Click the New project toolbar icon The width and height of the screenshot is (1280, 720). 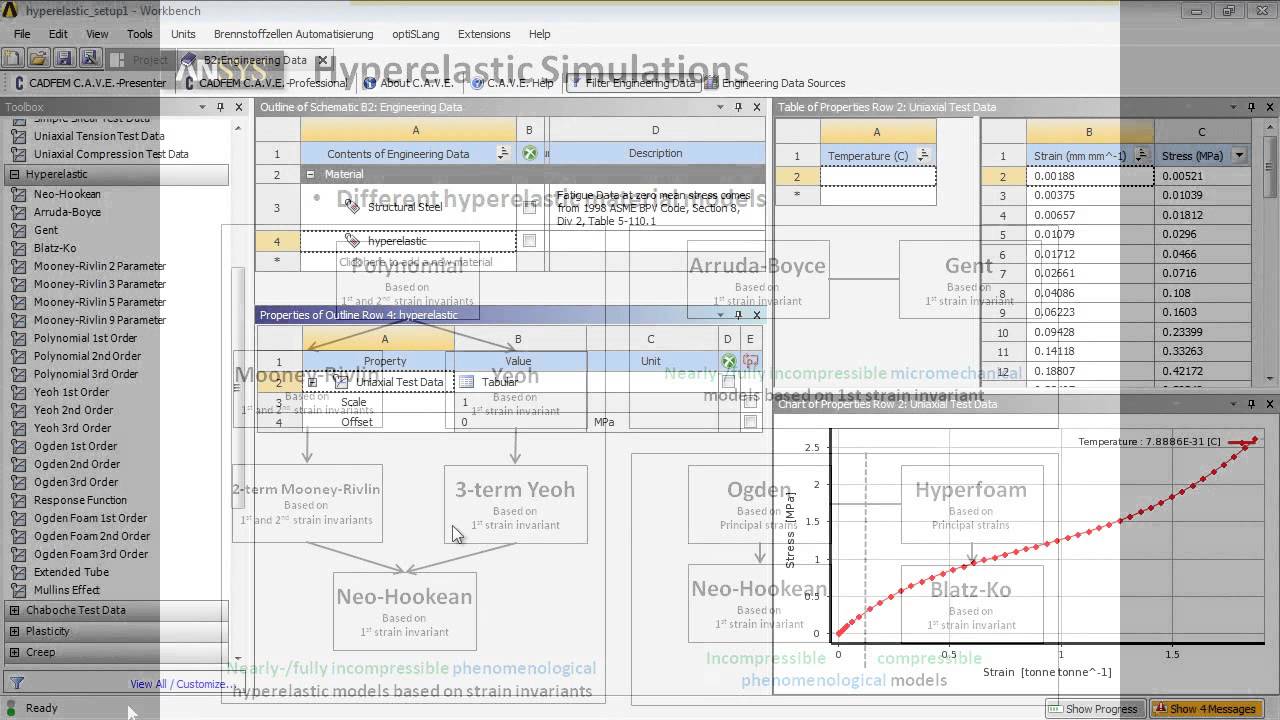coord(14,59)
